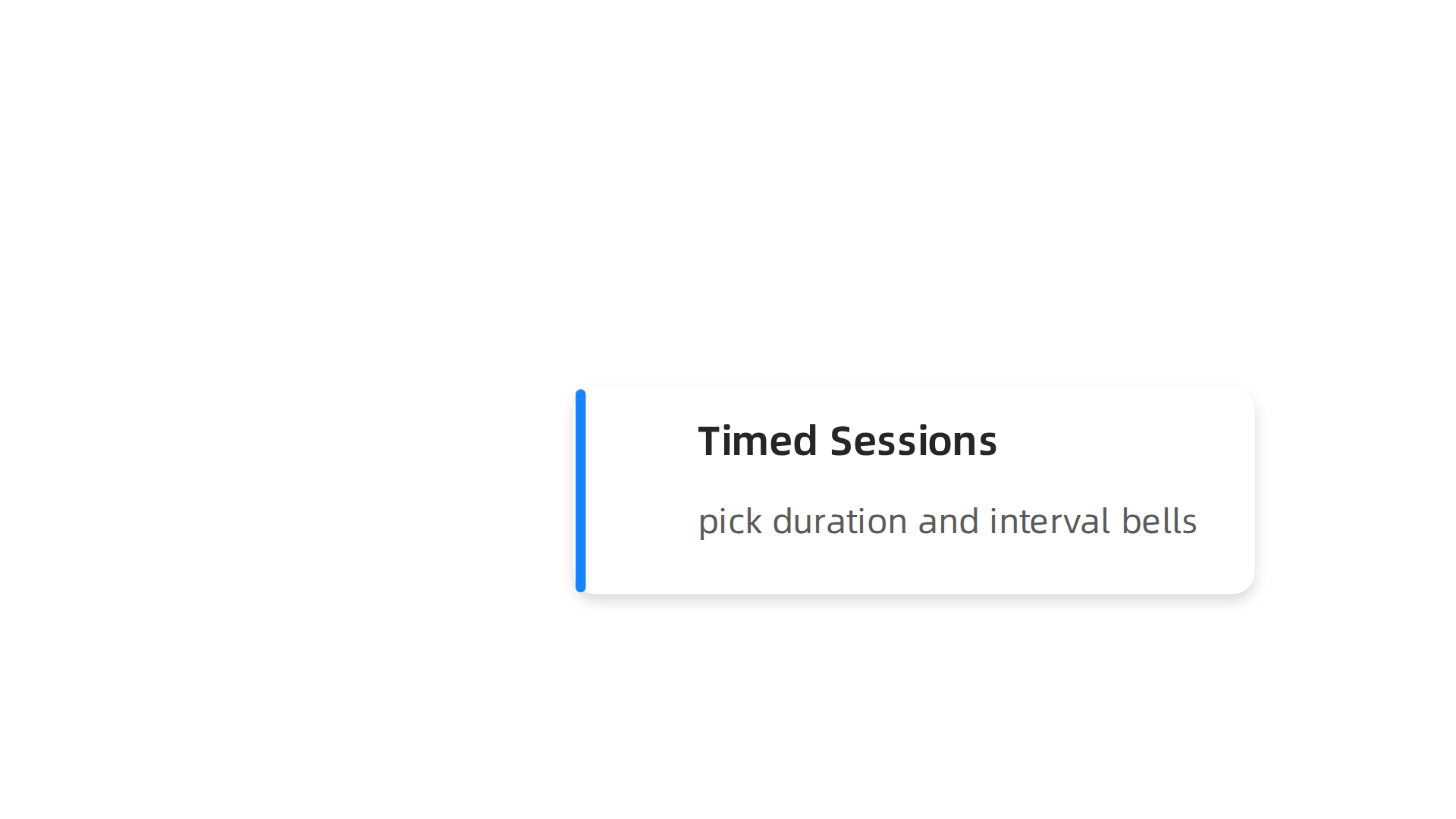Open the Timed Sessions card
Viewport: 1456px width, 819px height.
[x=915, y=491]
